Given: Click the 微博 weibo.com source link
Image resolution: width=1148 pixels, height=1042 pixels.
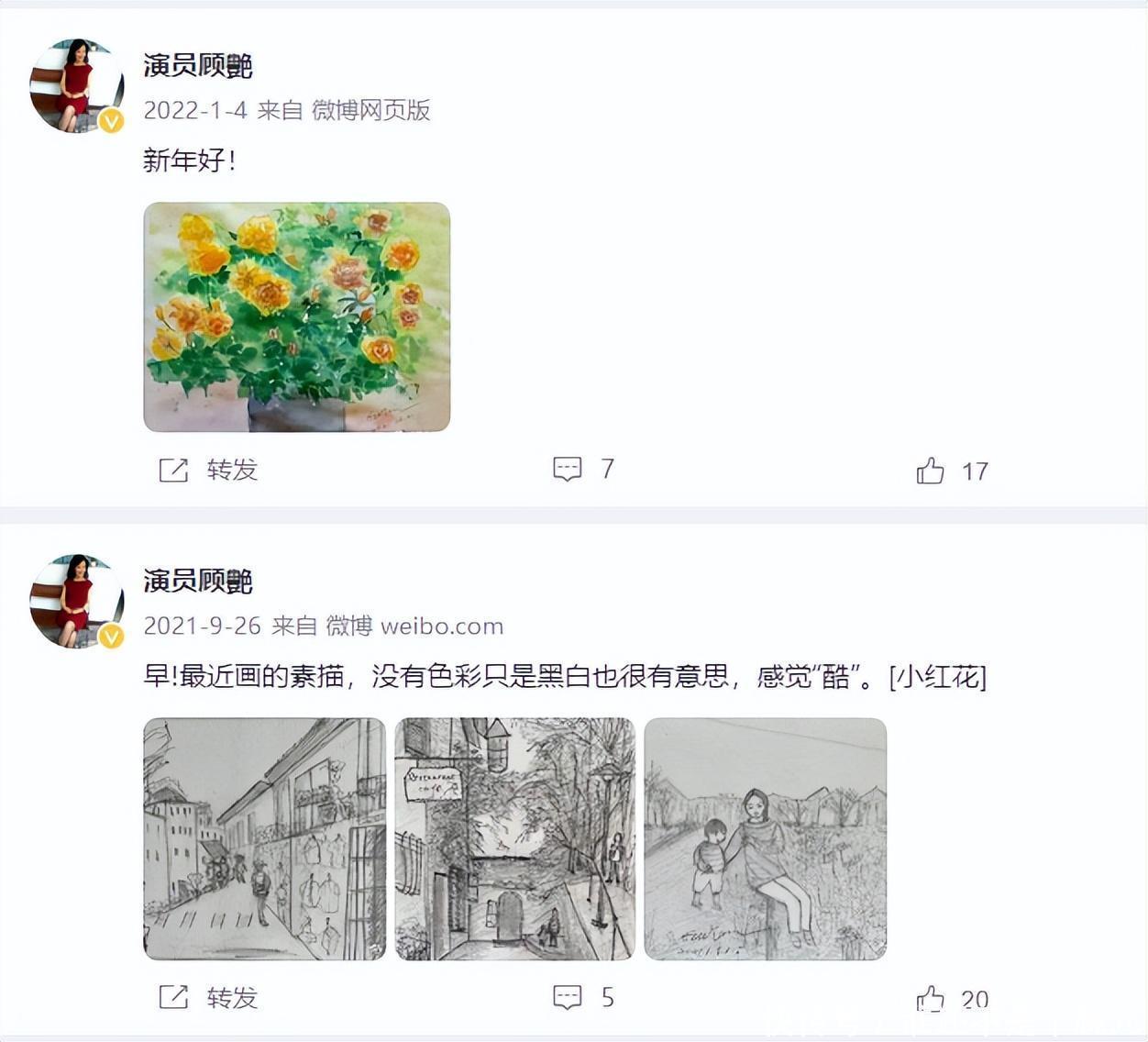Looking at the screenshot, I should point(414,626).
